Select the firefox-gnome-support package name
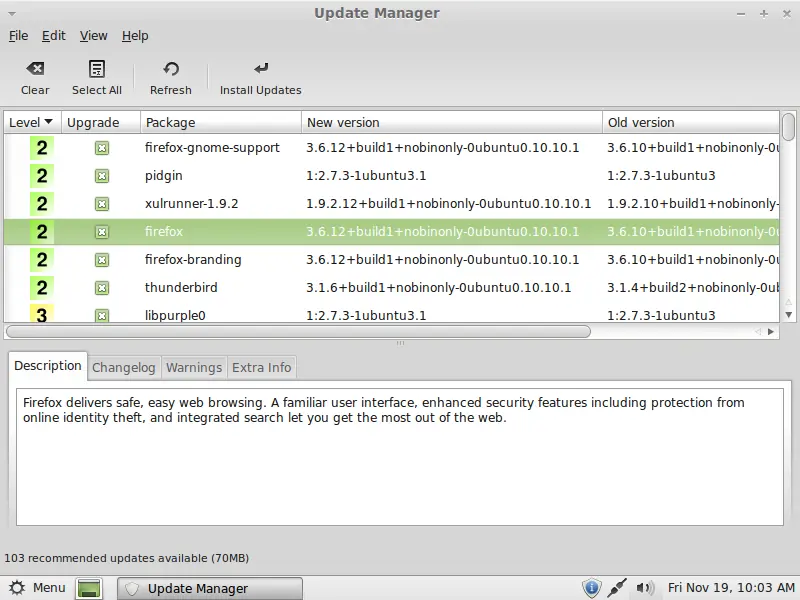Viewport: 800px width, 600px height. [x=212, y=148]
